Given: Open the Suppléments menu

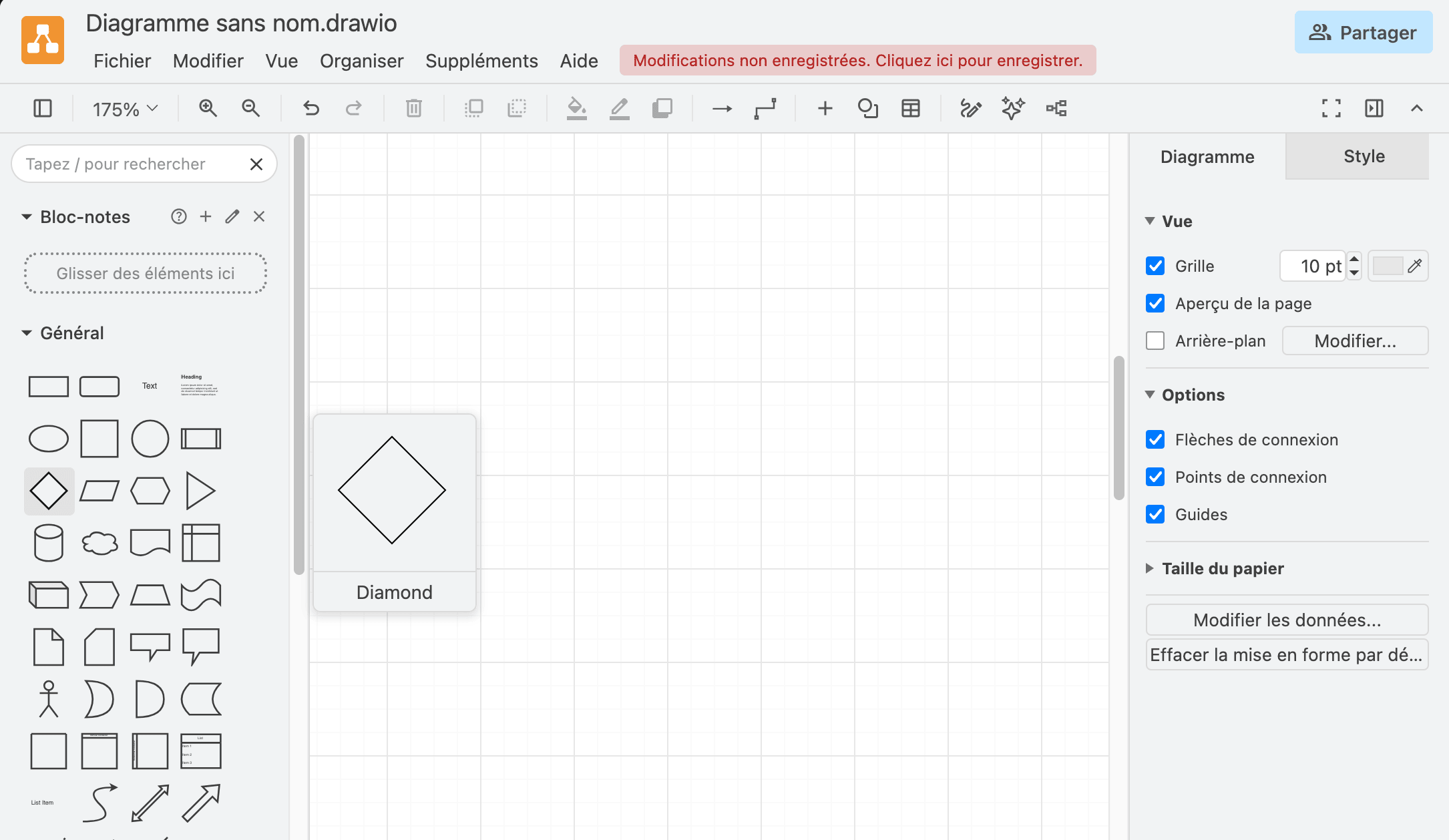Looking at the screenshot, I should click(481, 61).
